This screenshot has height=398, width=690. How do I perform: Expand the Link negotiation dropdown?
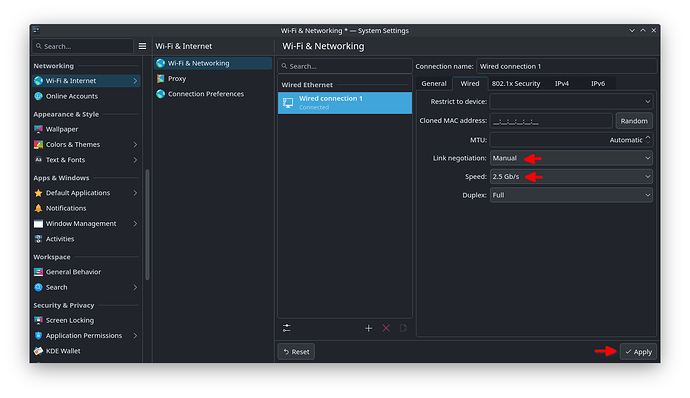point(571,158)
